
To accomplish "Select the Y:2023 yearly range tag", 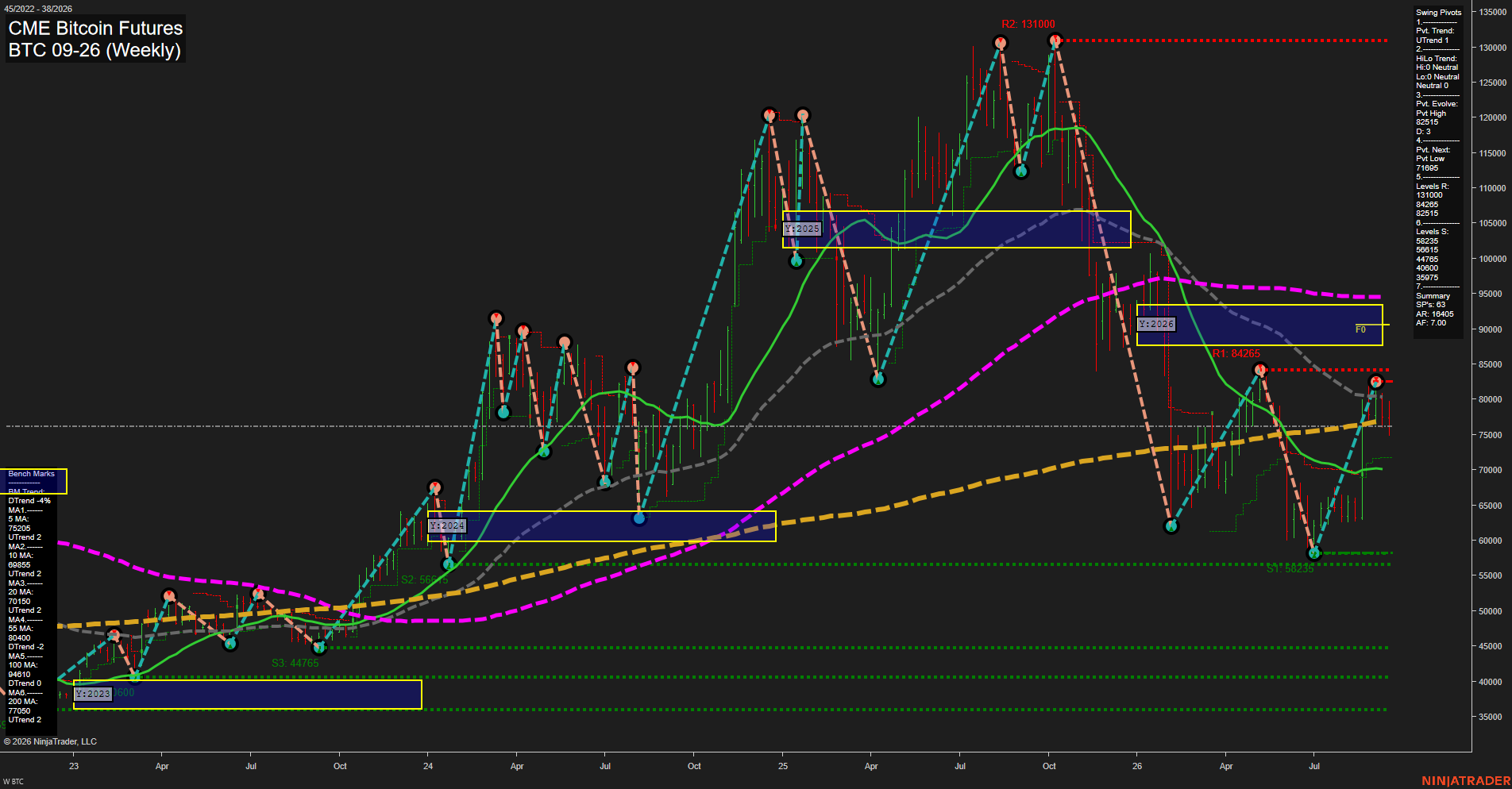I will point(93,694).
